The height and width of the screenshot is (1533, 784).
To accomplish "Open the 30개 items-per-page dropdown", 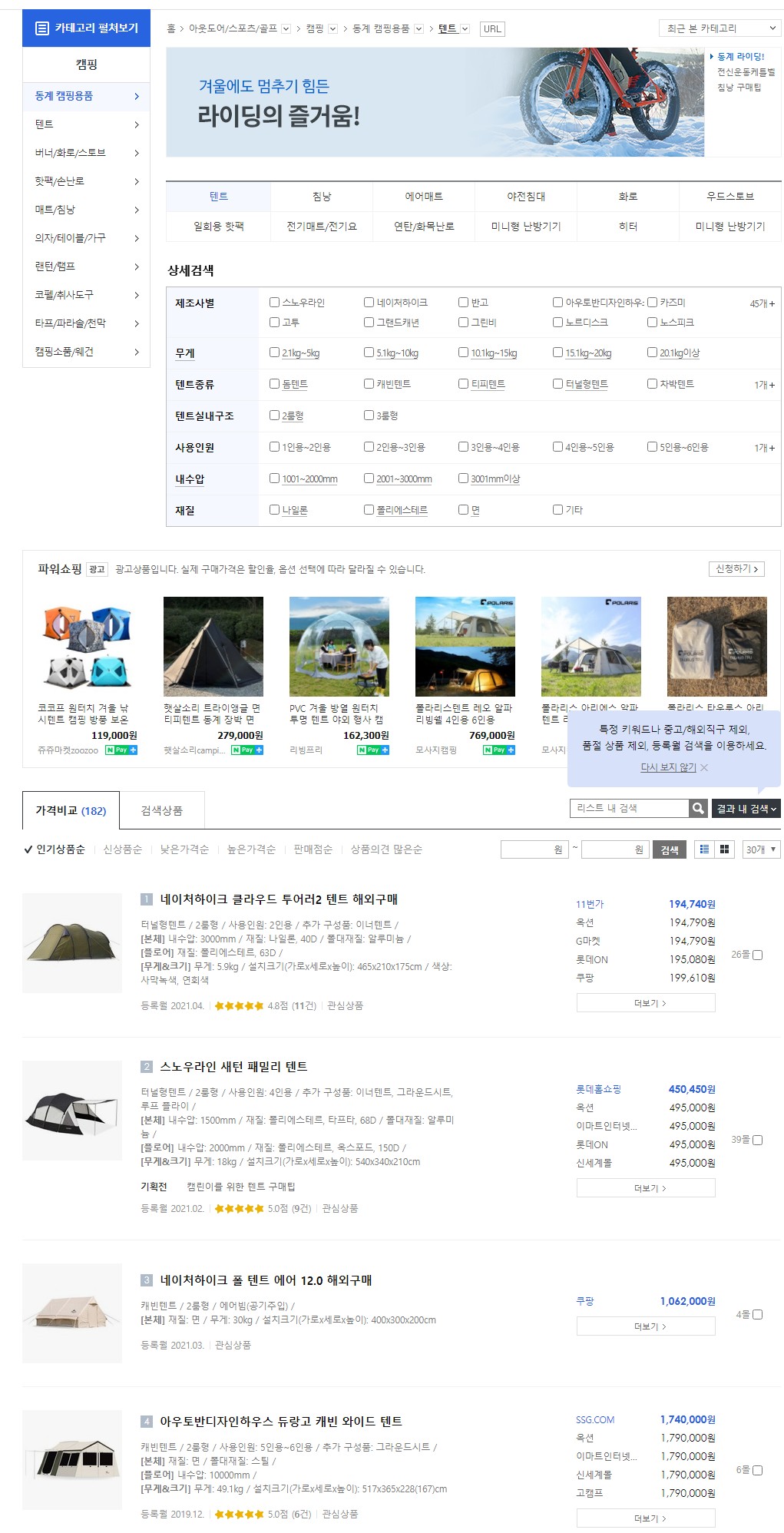I will pos(761,849).
